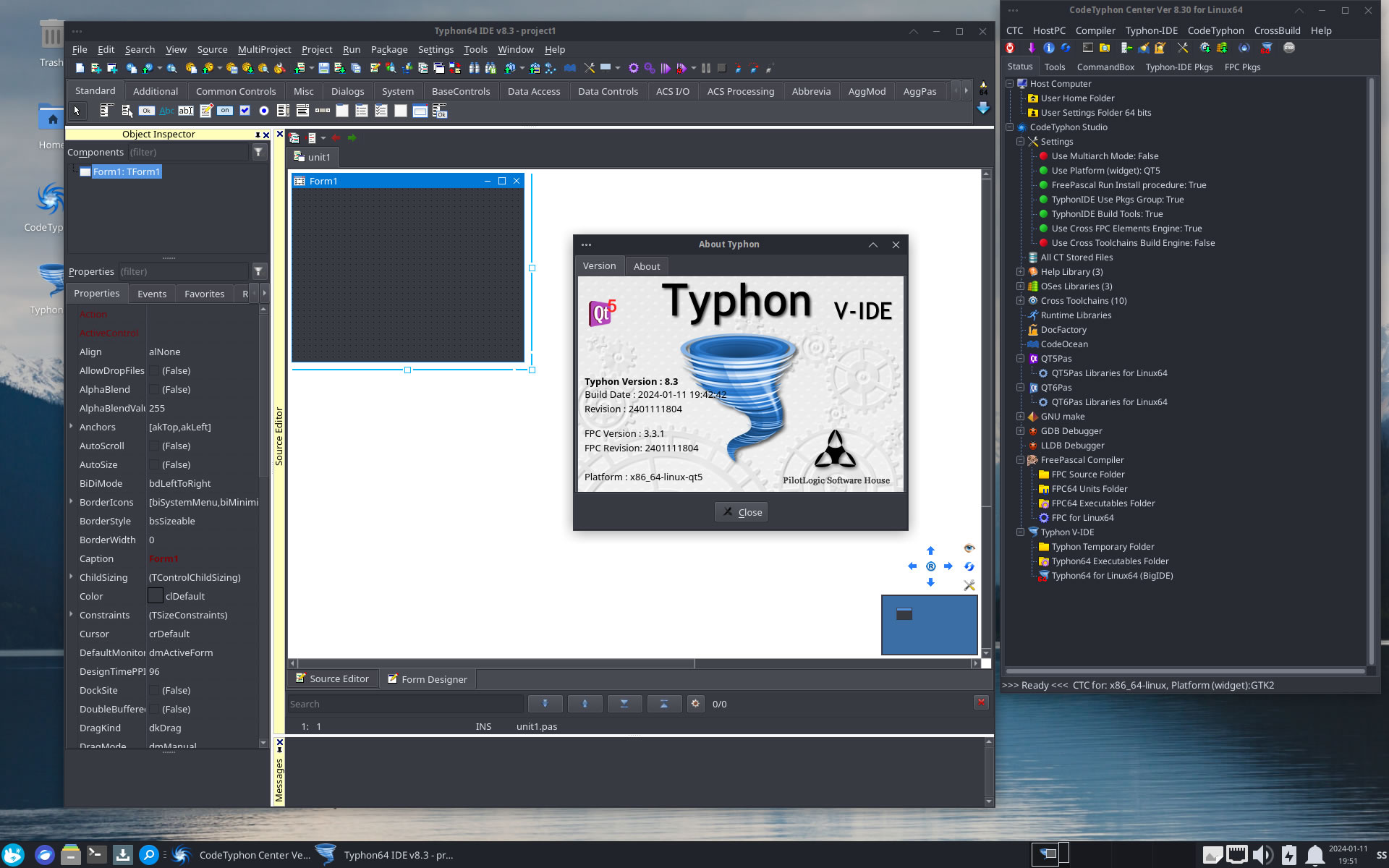Image resolution: width=1389 pixels, height=868 pixels.
Task: Click search options gear button in search bar
Action: click(x=695, y=703)
